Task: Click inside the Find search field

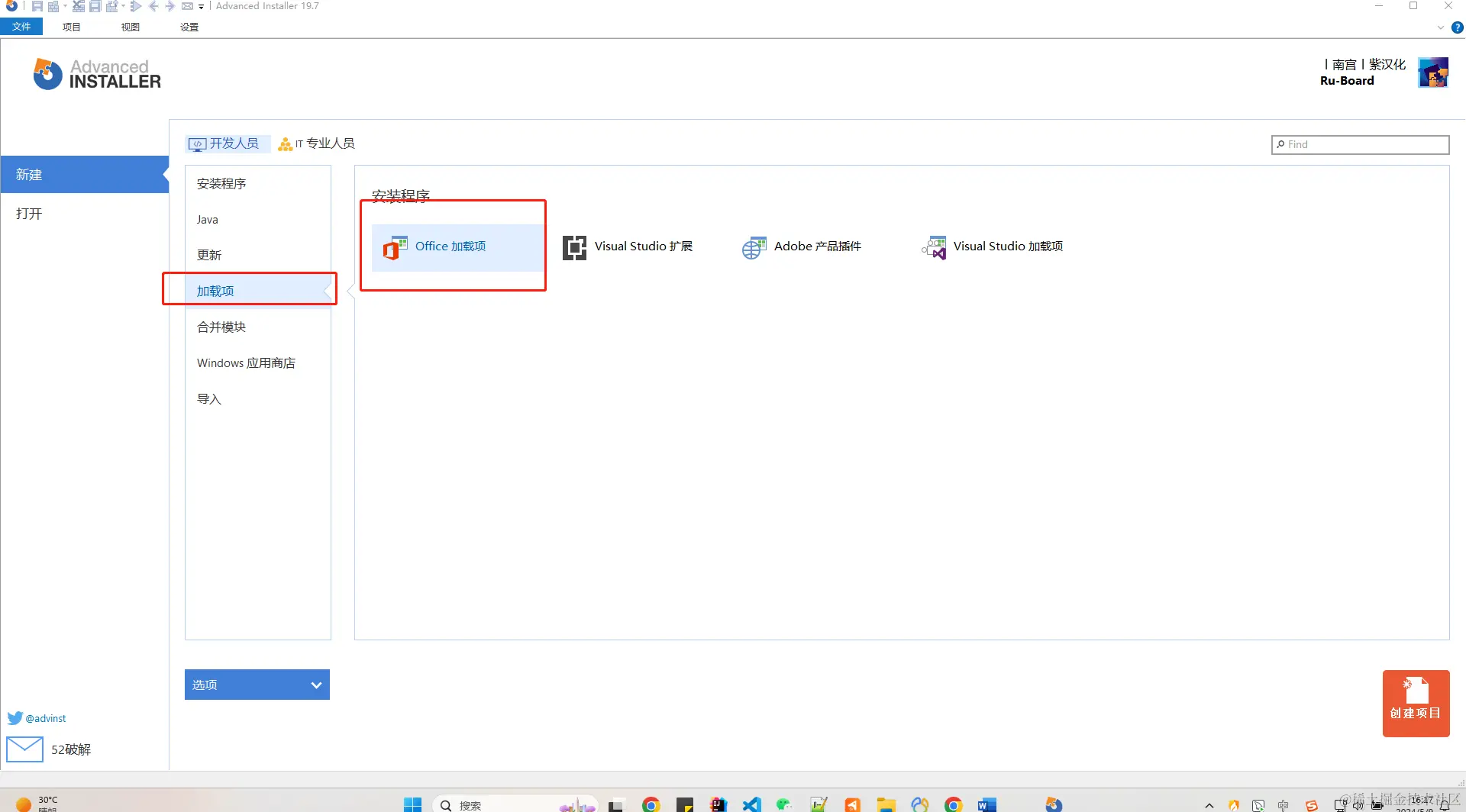Action: click(x=1361, y=144)
